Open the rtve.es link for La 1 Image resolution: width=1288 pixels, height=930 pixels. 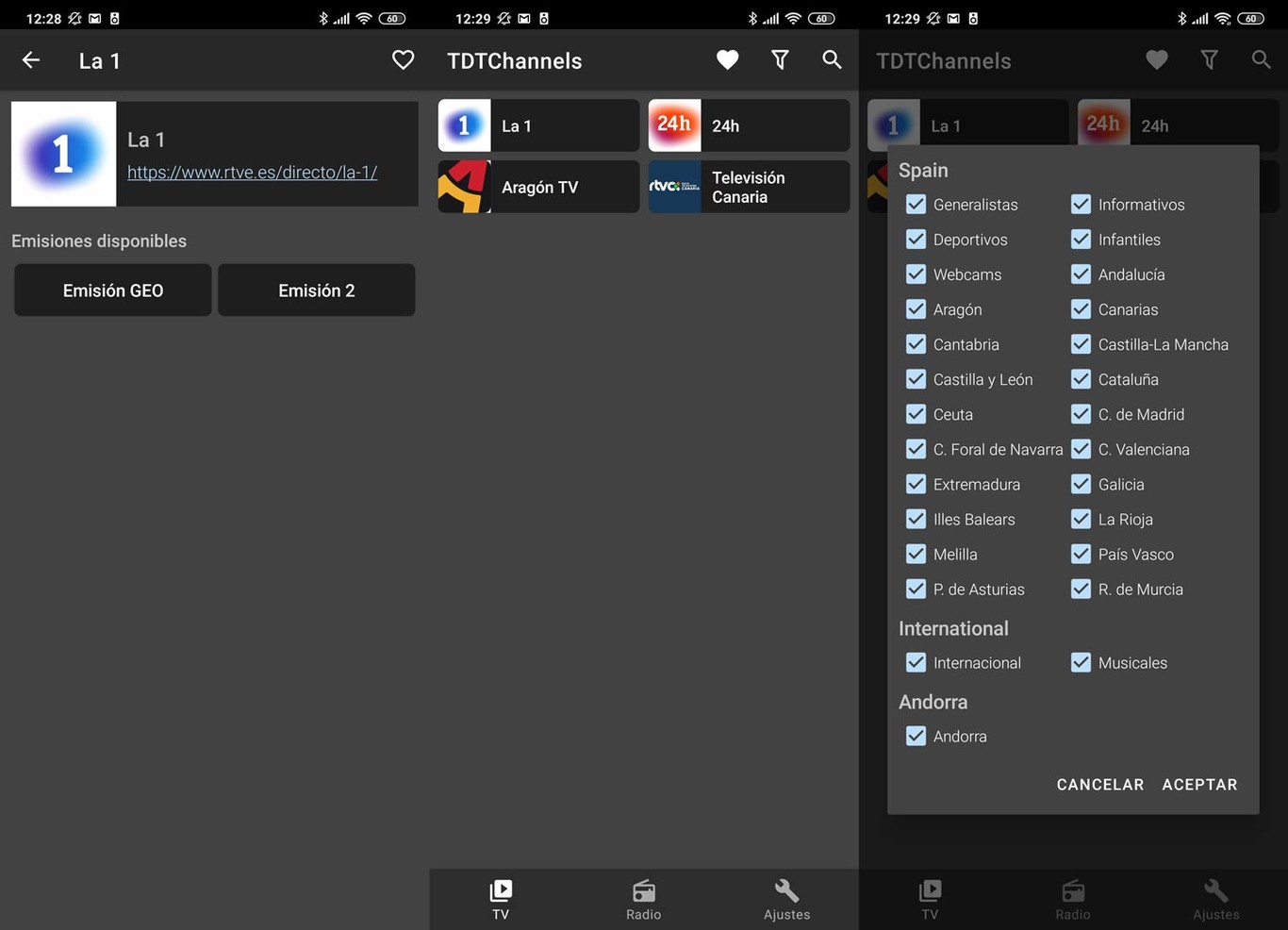point(253,173)
